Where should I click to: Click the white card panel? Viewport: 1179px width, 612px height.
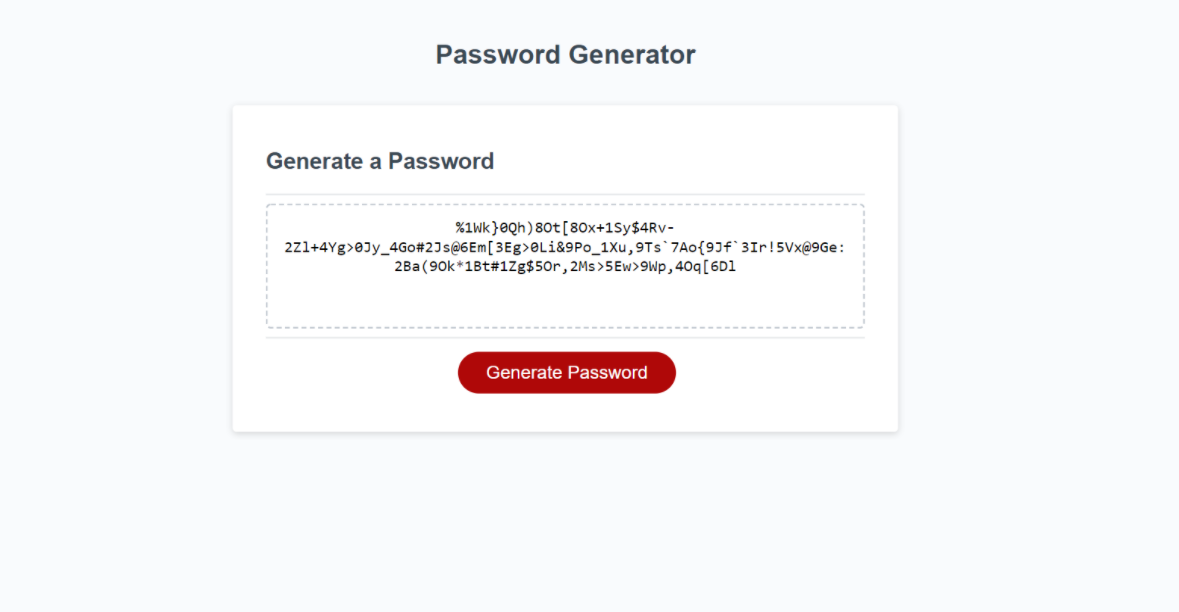(x=566, y=410)
